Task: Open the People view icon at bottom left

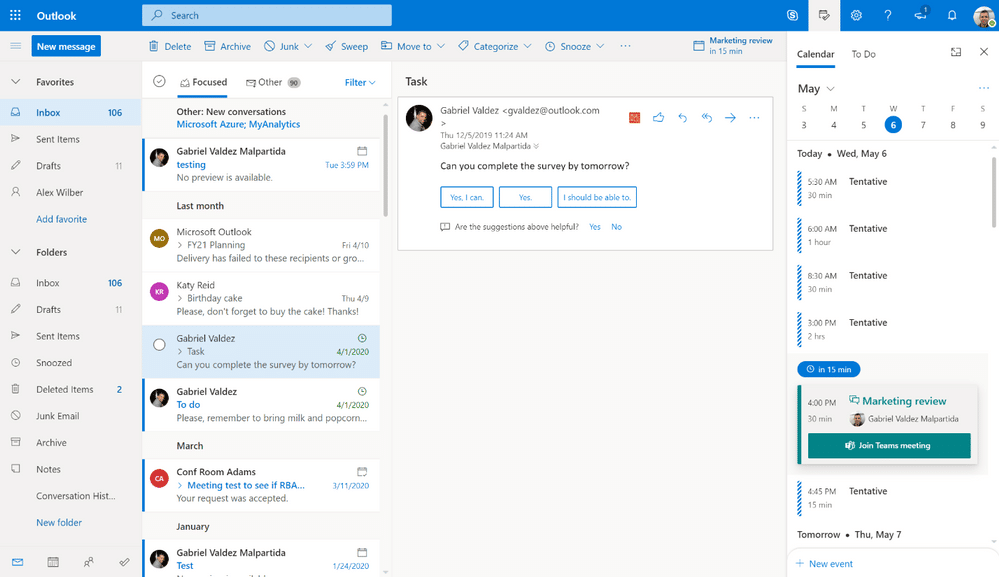Action: point(89,562)
